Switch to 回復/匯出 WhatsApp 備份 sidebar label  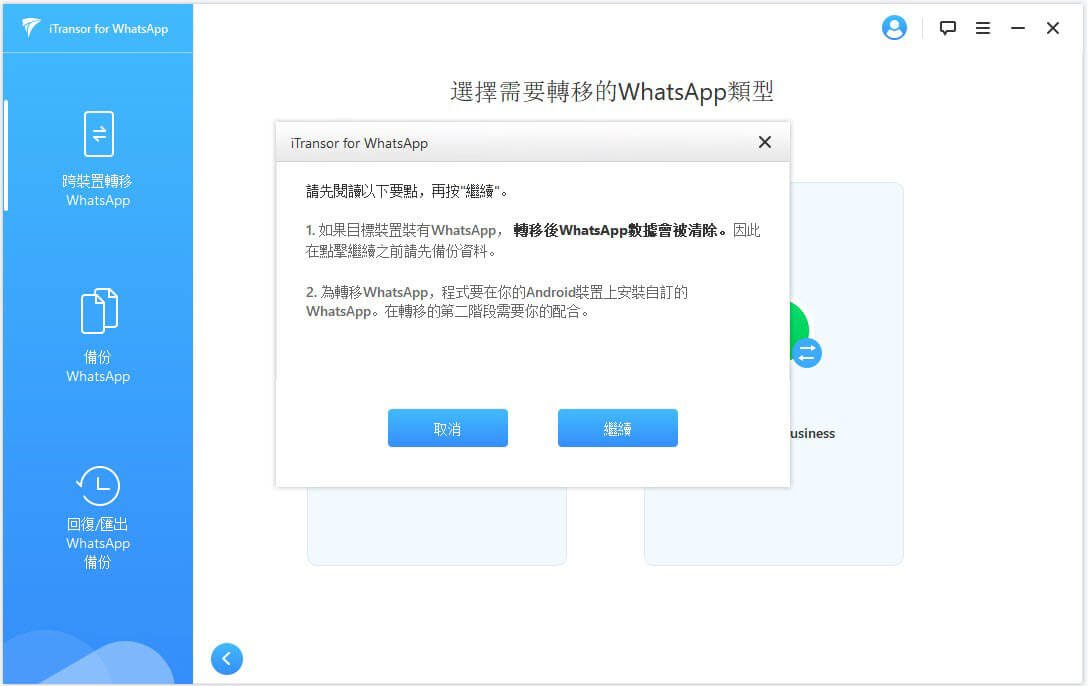[x=98, y=543]
